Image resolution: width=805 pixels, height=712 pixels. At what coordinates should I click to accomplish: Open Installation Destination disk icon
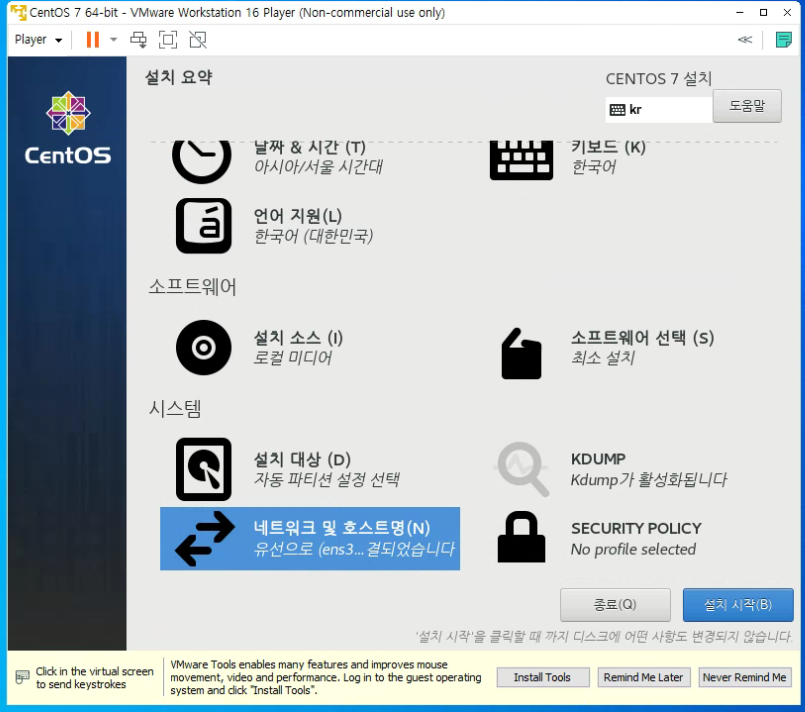point(204,469)
